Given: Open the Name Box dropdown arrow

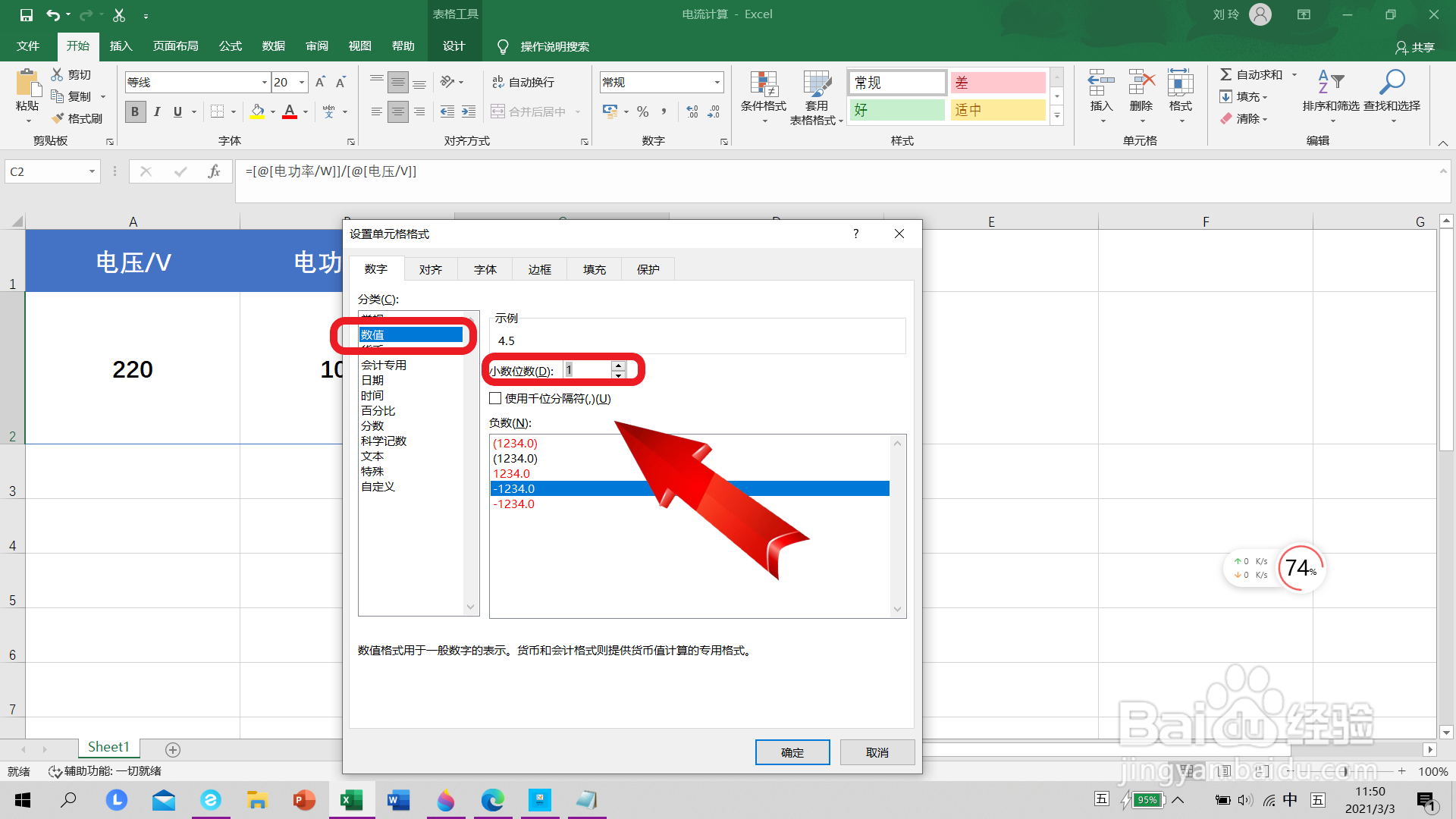Looking at the screenshot, I should [92, 171].
